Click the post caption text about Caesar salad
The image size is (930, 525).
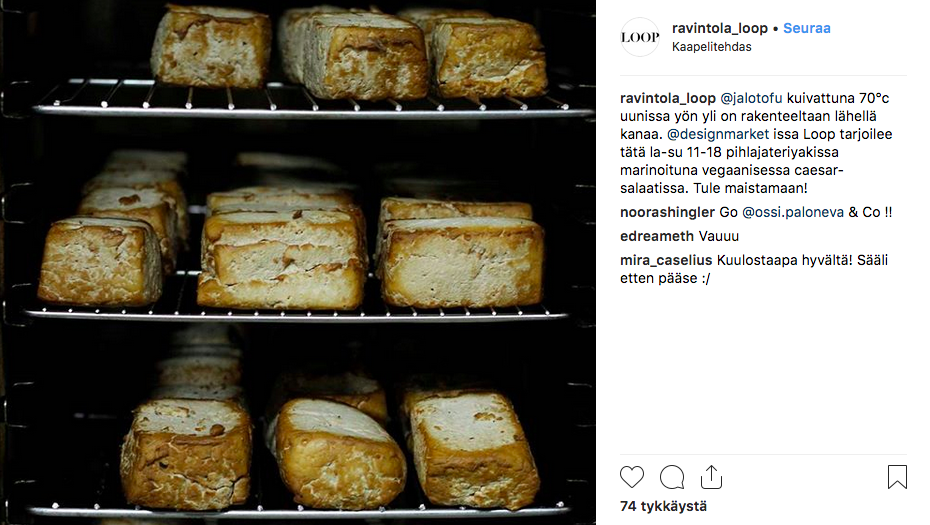756,144
